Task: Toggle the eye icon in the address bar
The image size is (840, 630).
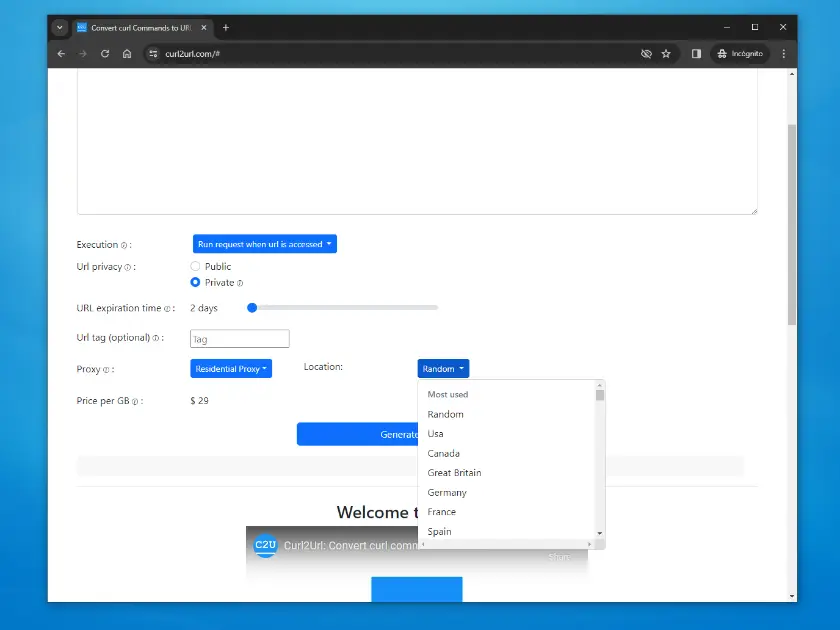Action: pos(647,54)
